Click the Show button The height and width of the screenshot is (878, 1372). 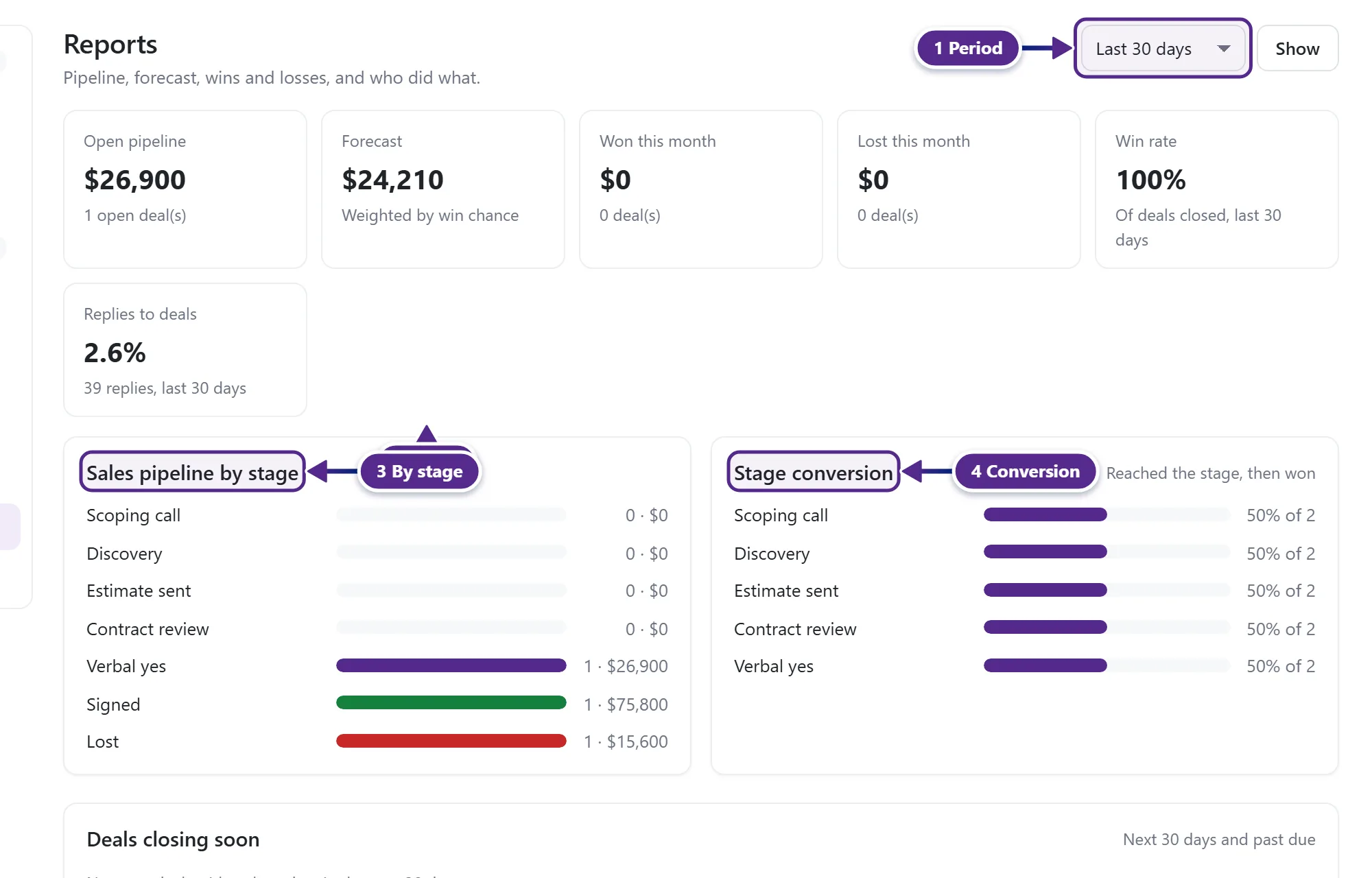click(1297, 49)
